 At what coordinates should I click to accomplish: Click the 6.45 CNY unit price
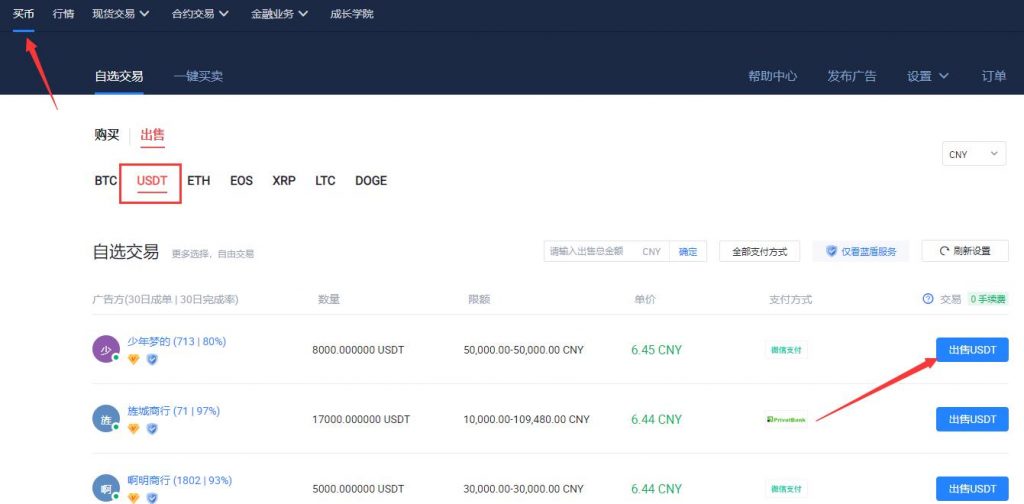pos(656,350)
